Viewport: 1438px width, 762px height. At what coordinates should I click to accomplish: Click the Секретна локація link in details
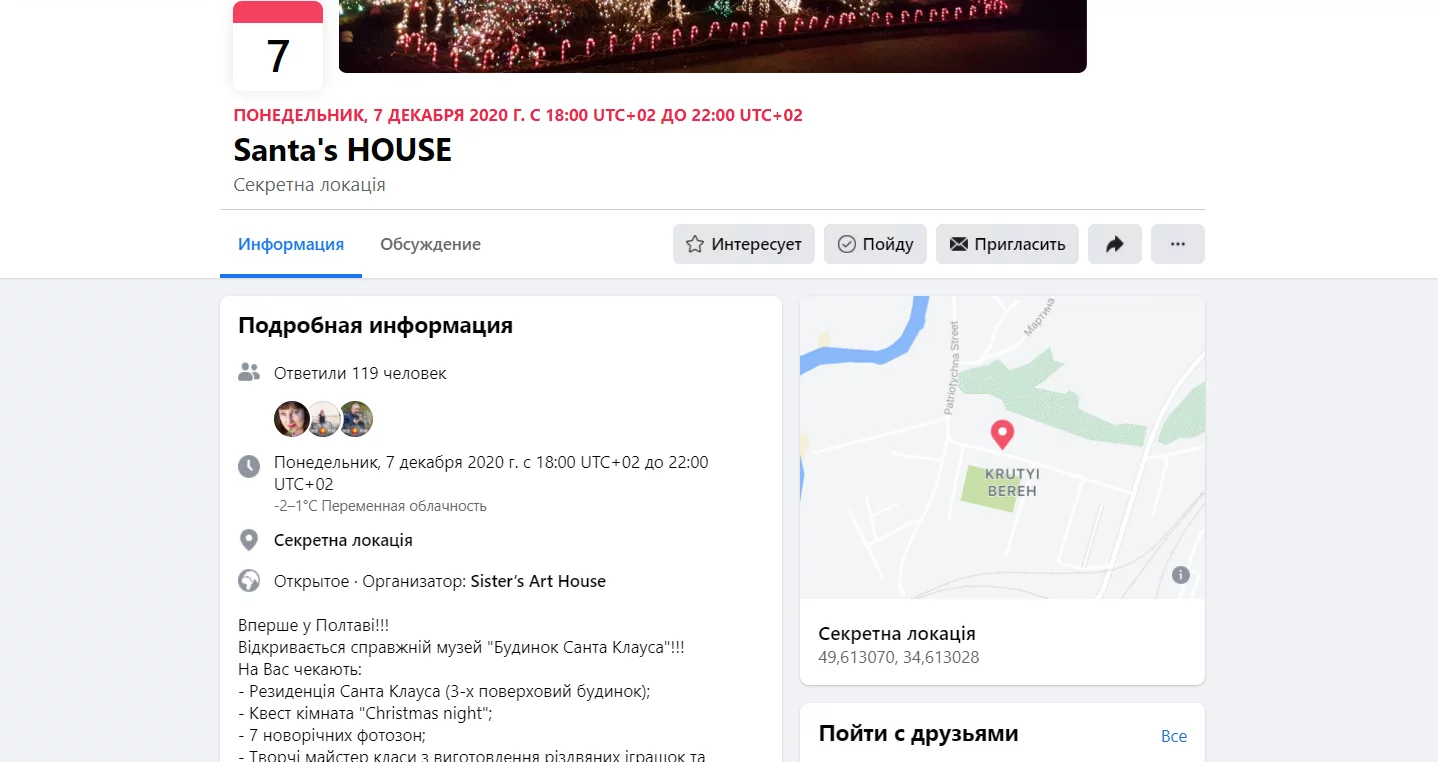tap(343, 540)
